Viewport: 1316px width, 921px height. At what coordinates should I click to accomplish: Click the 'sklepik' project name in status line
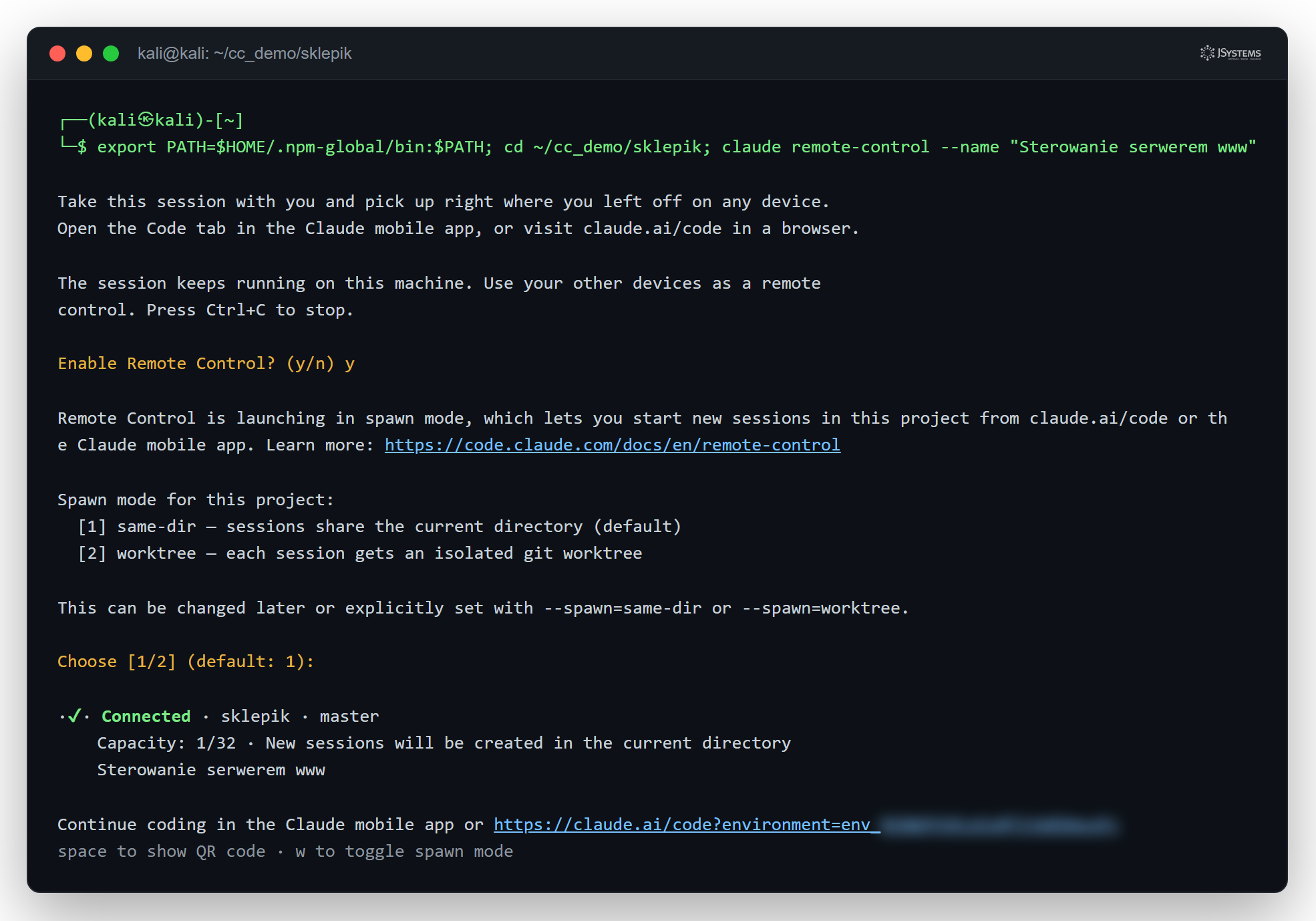tap(255, 716)
